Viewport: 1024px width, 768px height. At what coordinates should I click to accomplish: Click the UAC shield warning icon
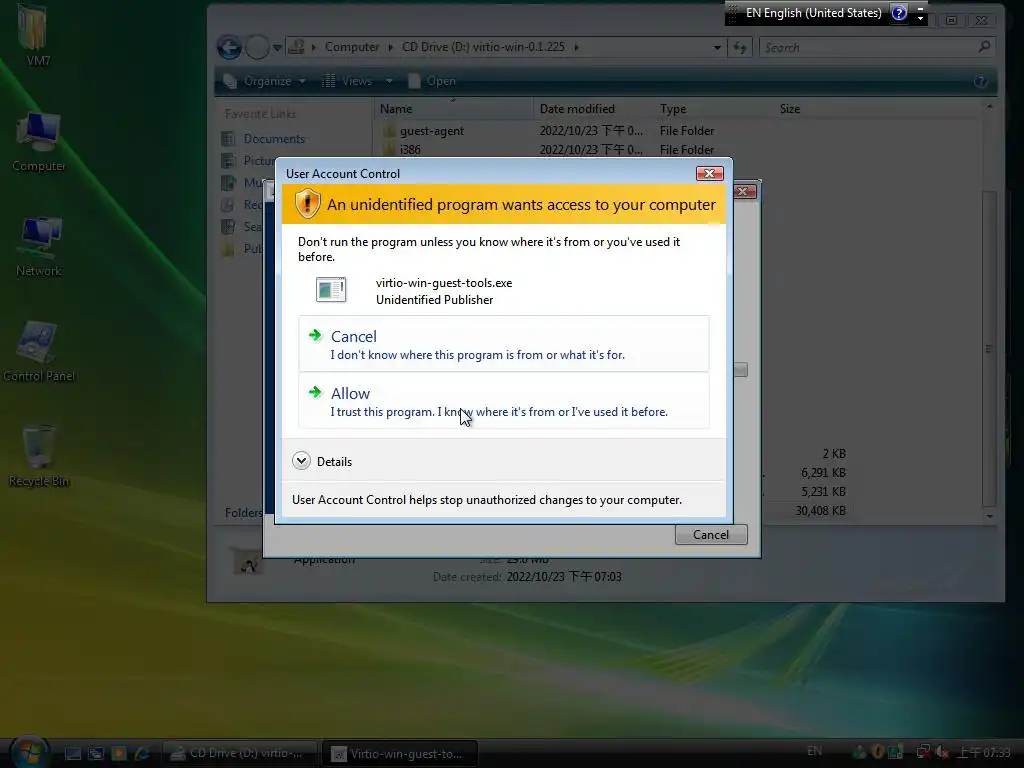click(307, 204)
